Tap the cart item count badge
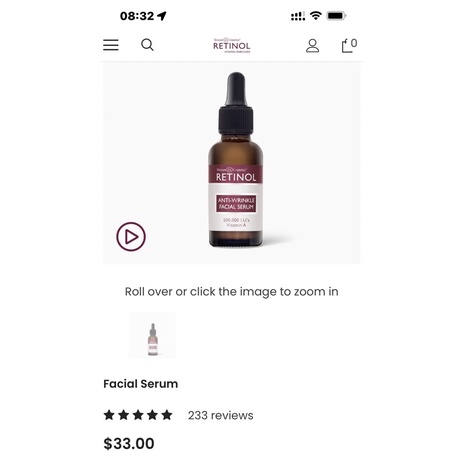Viewport: 465px width, 465px height. (354, 43)
